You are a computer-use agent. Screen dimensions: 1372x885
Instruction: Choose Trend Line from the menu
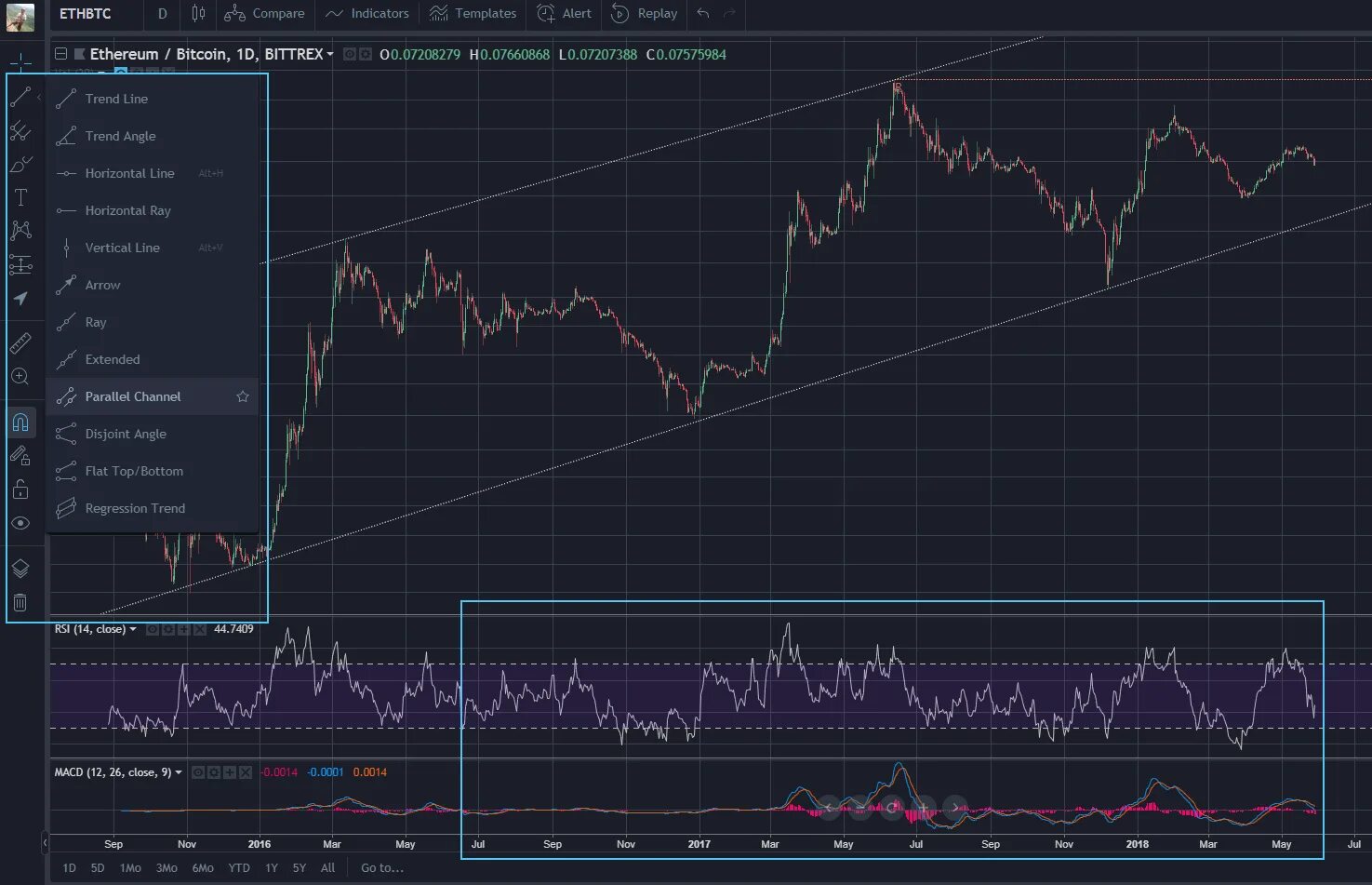[153, 99]
